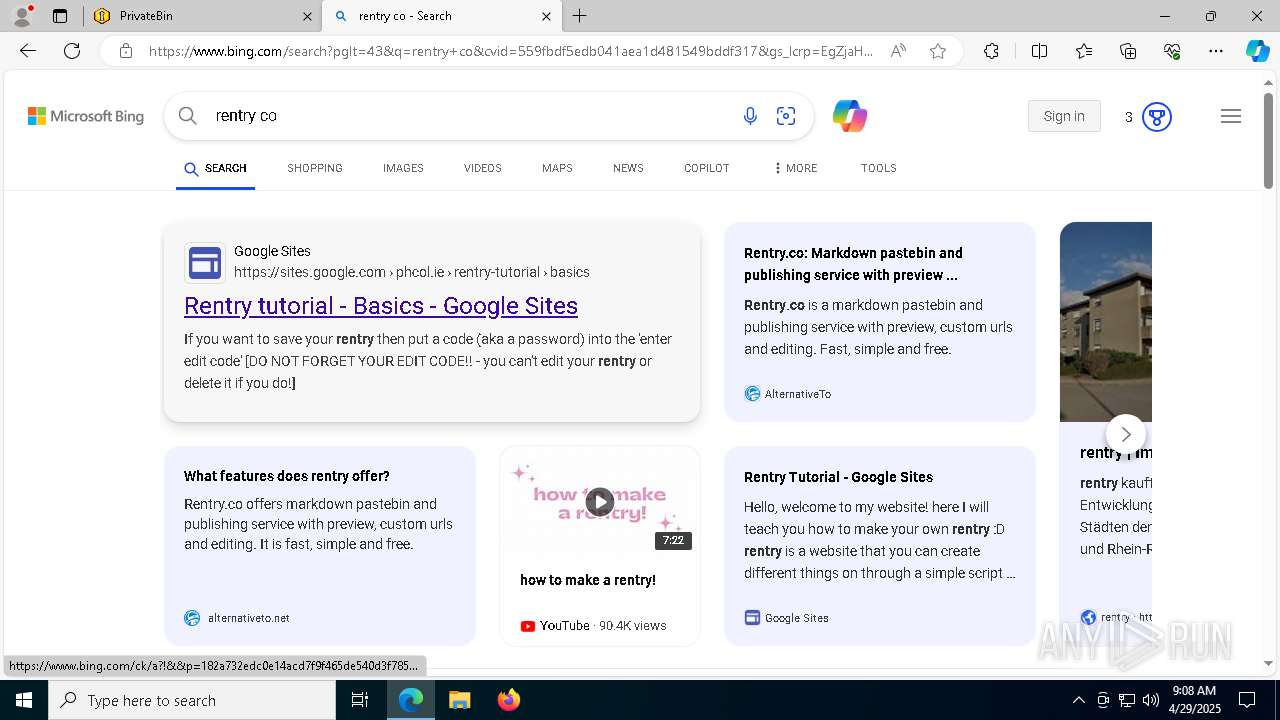Toggle split screen view
Screen dimensions: 1280x720
click(x=1039, y=51)
